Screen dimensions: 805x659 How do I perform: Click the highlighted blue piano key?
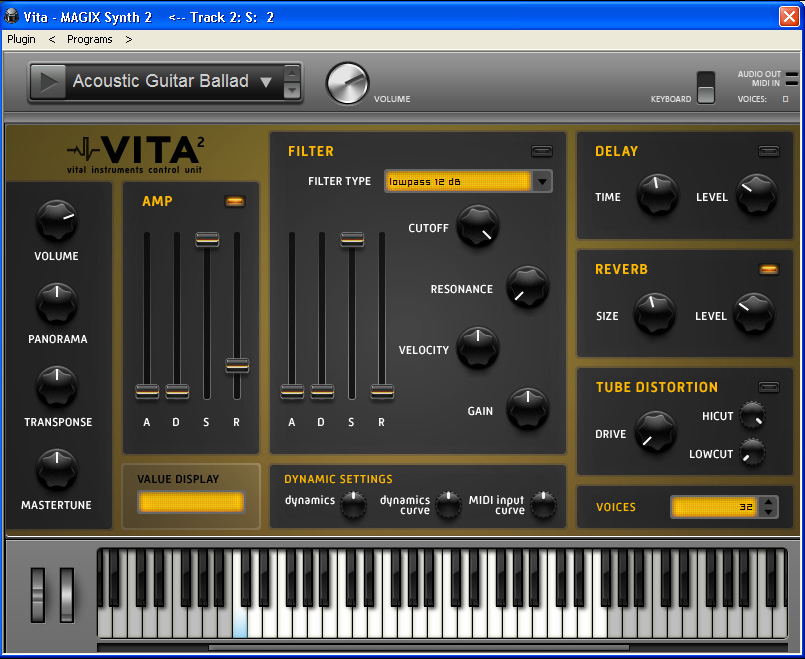pyautogui.click(x=240, y=621)
